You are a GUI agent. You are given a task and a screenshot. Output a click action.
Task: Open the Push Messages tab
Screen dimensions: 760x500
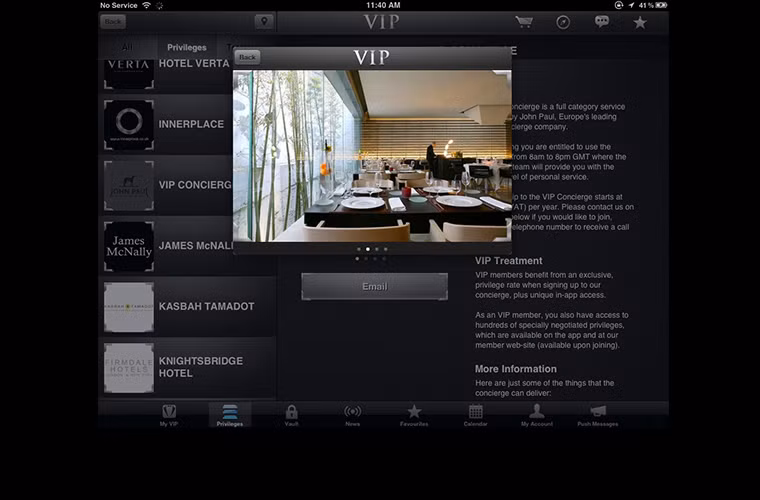pyautogui.click(x=598, y=415)
